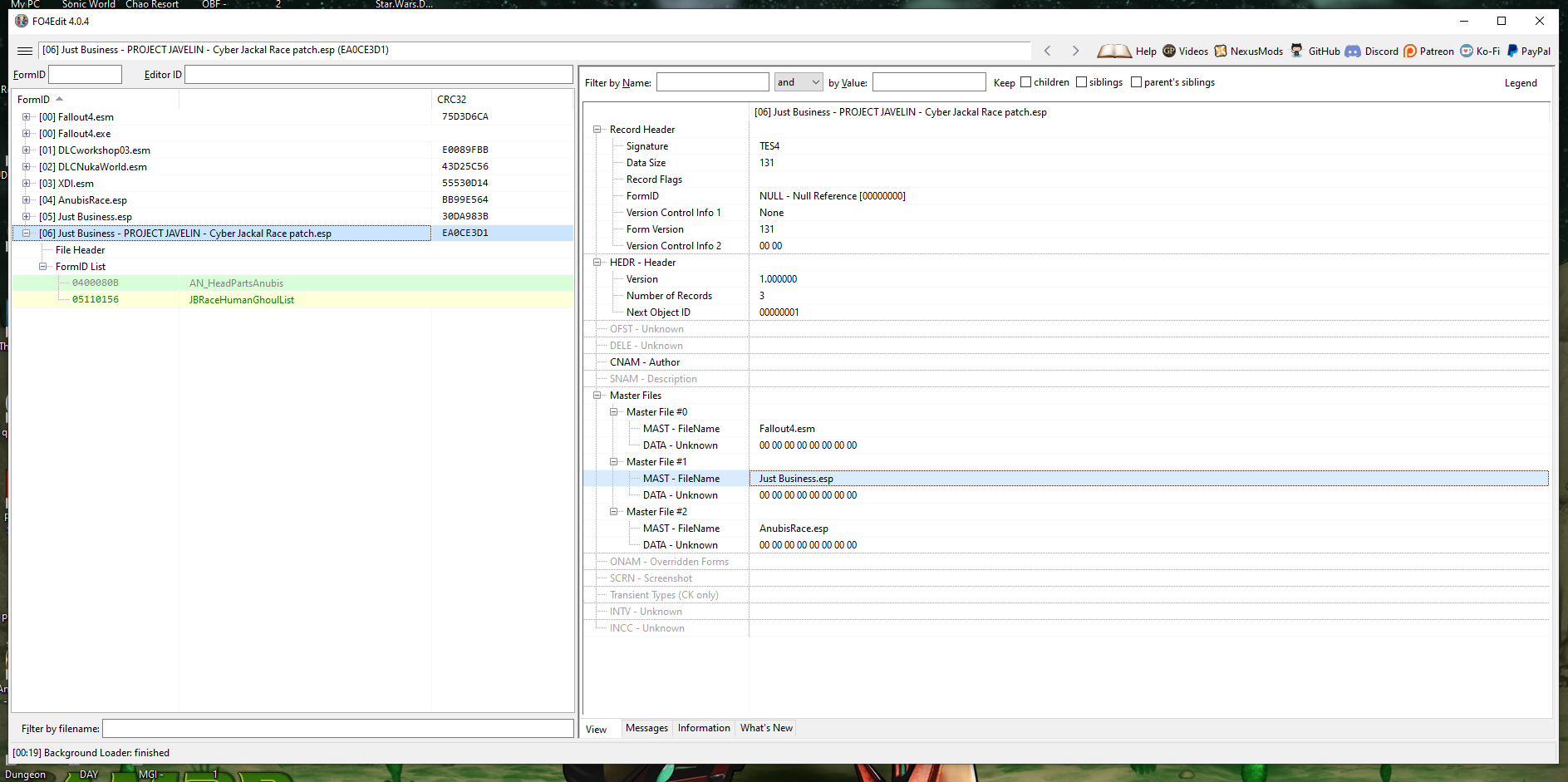Expand [01] DLCworkshop03.esm tree node
The height and width of the screenshot is (782, 1568).
tap(26, 150)
